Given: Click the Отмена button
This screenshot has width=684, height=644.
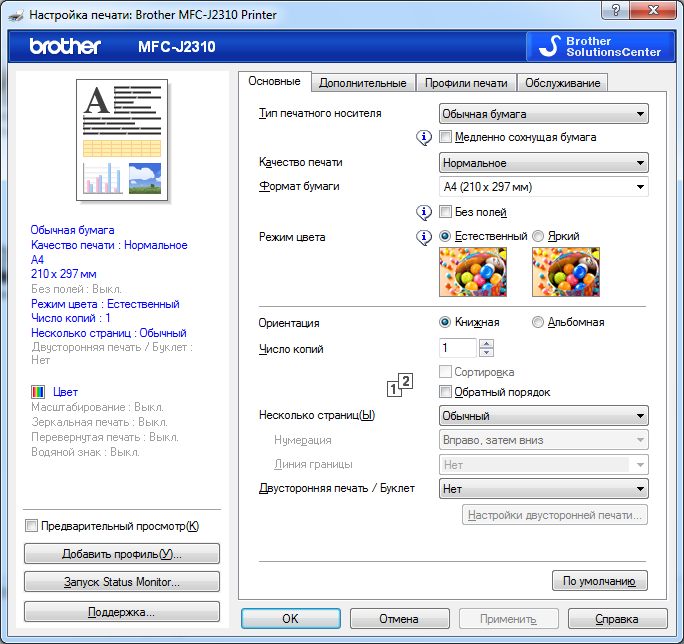Looking at the screenshot, I should tap(399, 618).
